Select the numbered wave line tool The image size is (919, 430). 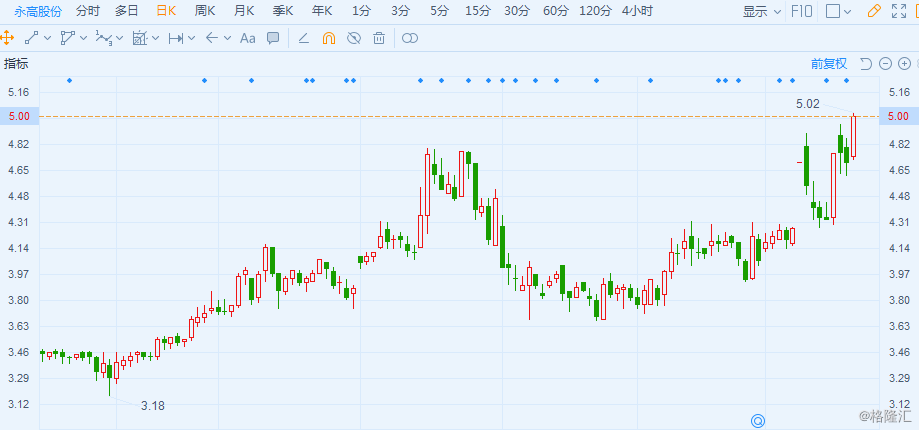click(x=104, y=39)
